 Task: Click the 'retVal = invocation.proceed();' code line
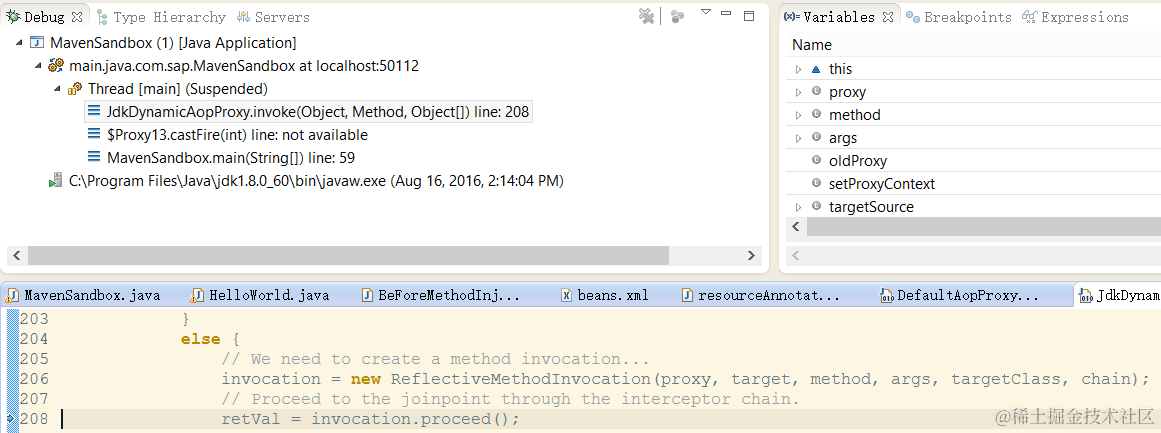(x=371, y=419)
